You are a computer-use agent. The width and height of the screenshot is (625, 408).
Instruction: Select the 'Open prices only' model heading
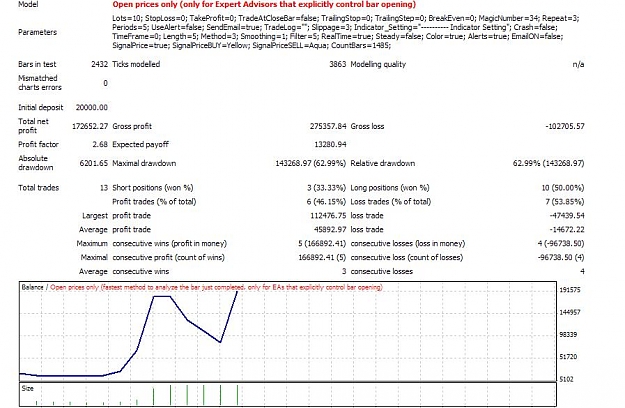(264, 5)
